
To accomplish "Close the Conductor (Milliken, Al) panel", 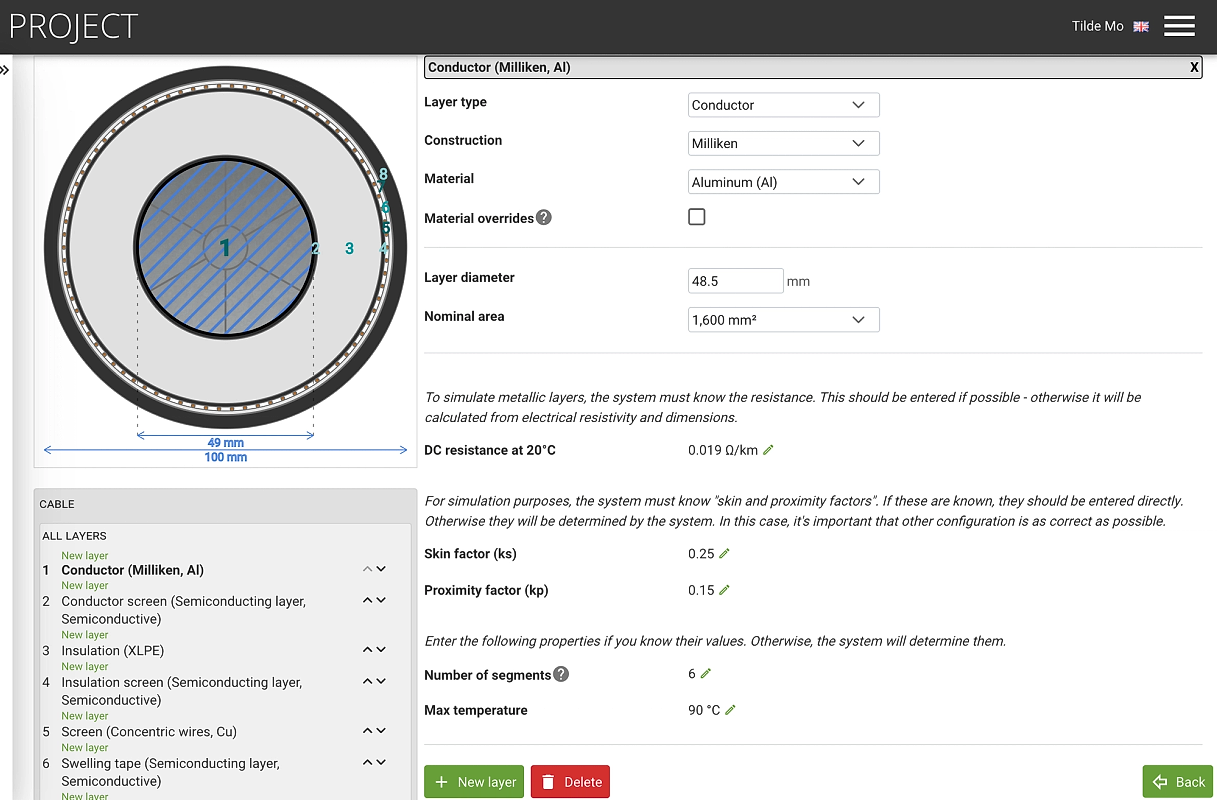I will pos(1194,68).
